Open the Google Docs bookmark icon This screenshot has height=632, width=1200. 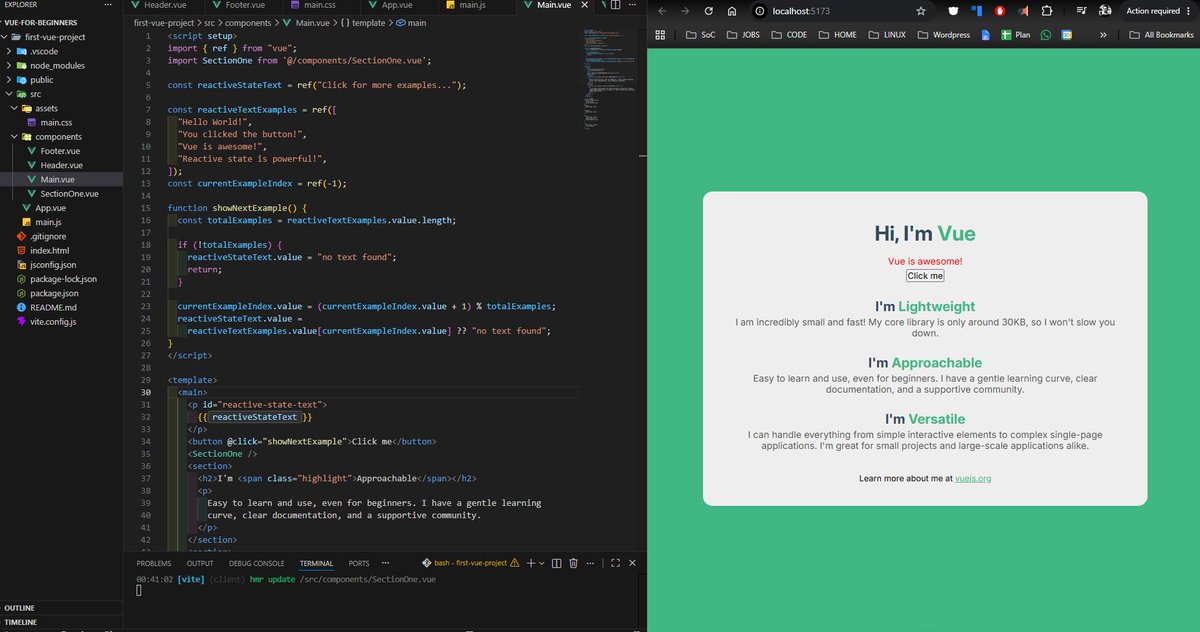click(985, 35)
